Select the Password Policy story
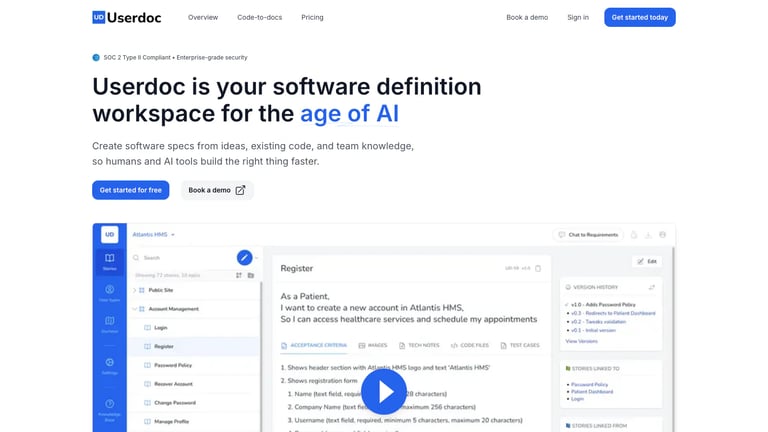Viewport: 768px width, 432px height. 195,365
